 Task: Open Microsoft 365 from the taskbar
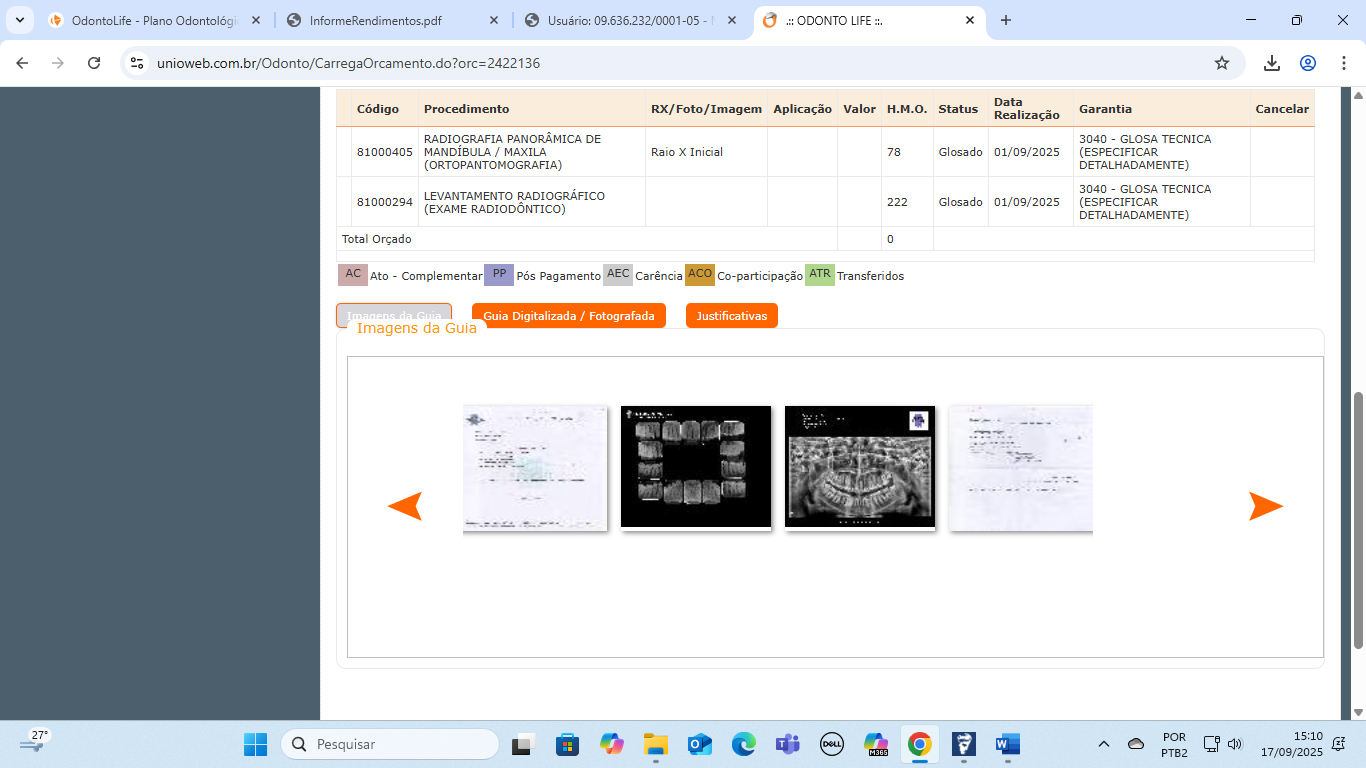point(876,744)
